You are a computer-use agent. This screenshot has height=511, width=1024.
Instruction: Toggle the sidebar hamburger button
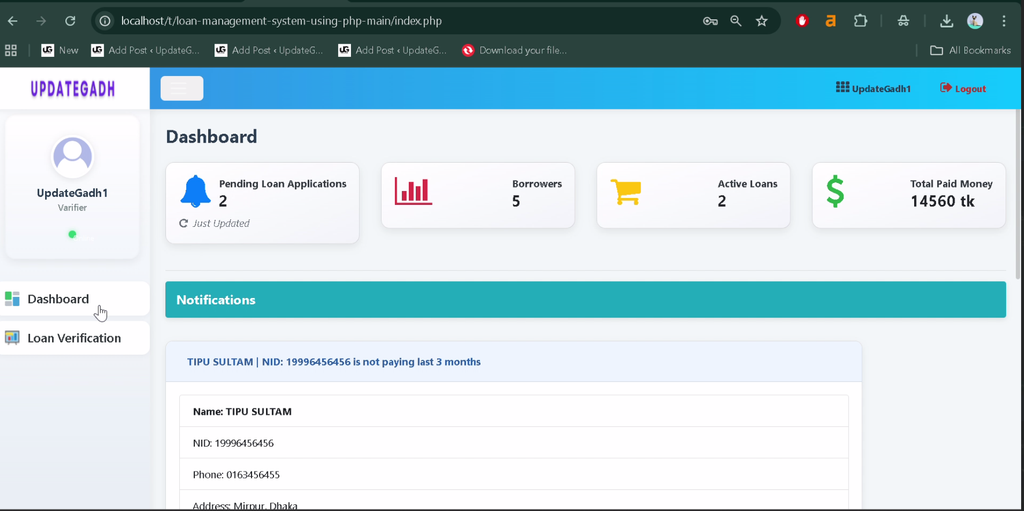(182, 88)
